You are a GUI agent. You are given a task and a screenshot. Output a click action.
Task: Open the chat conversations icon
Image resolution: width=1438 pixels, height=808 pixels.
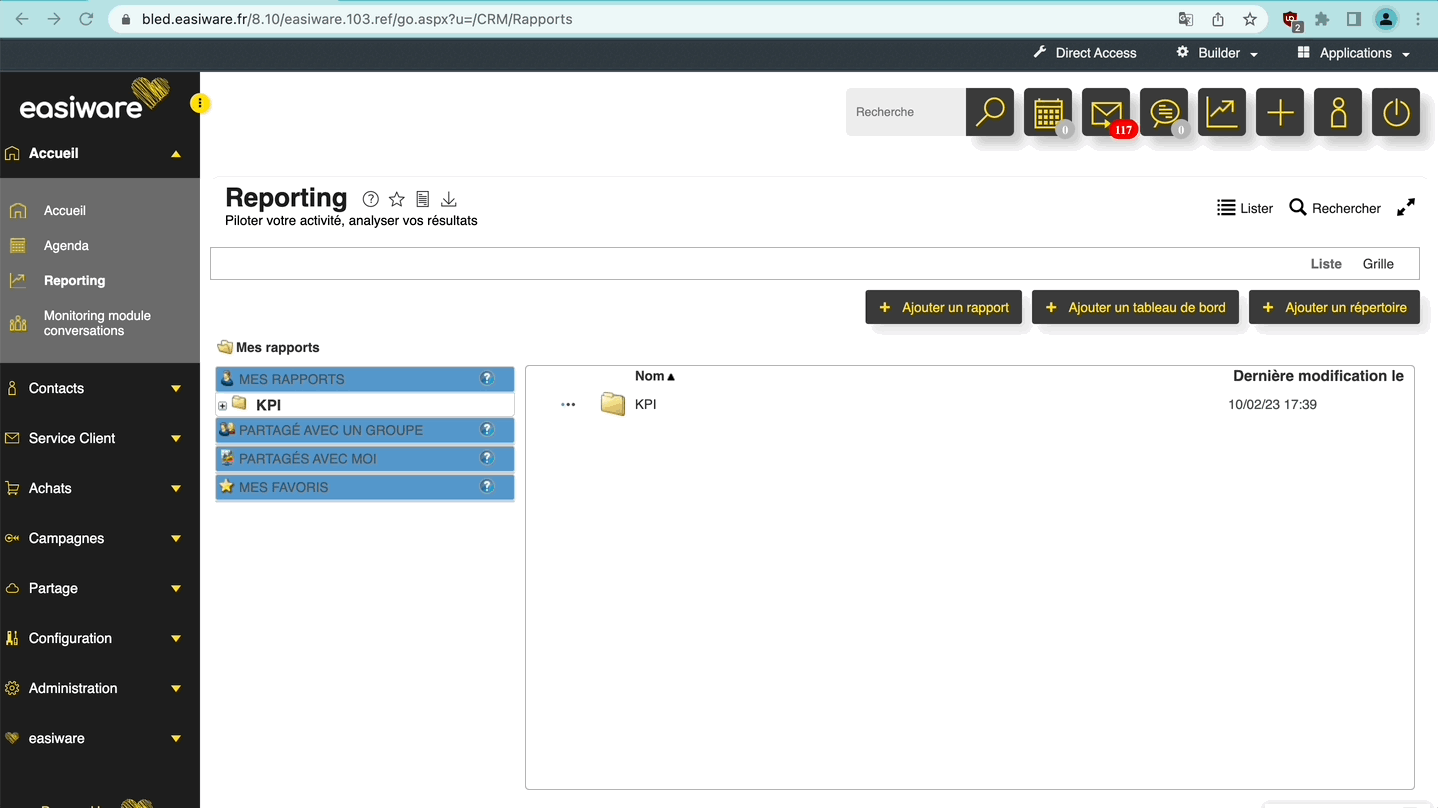click(x=1163, y=112)
